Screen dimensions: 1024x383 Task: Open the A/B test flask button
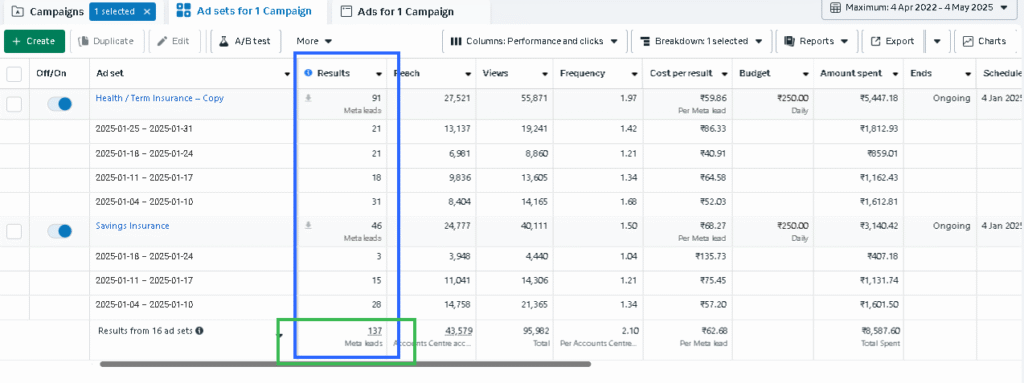(246, 41)
